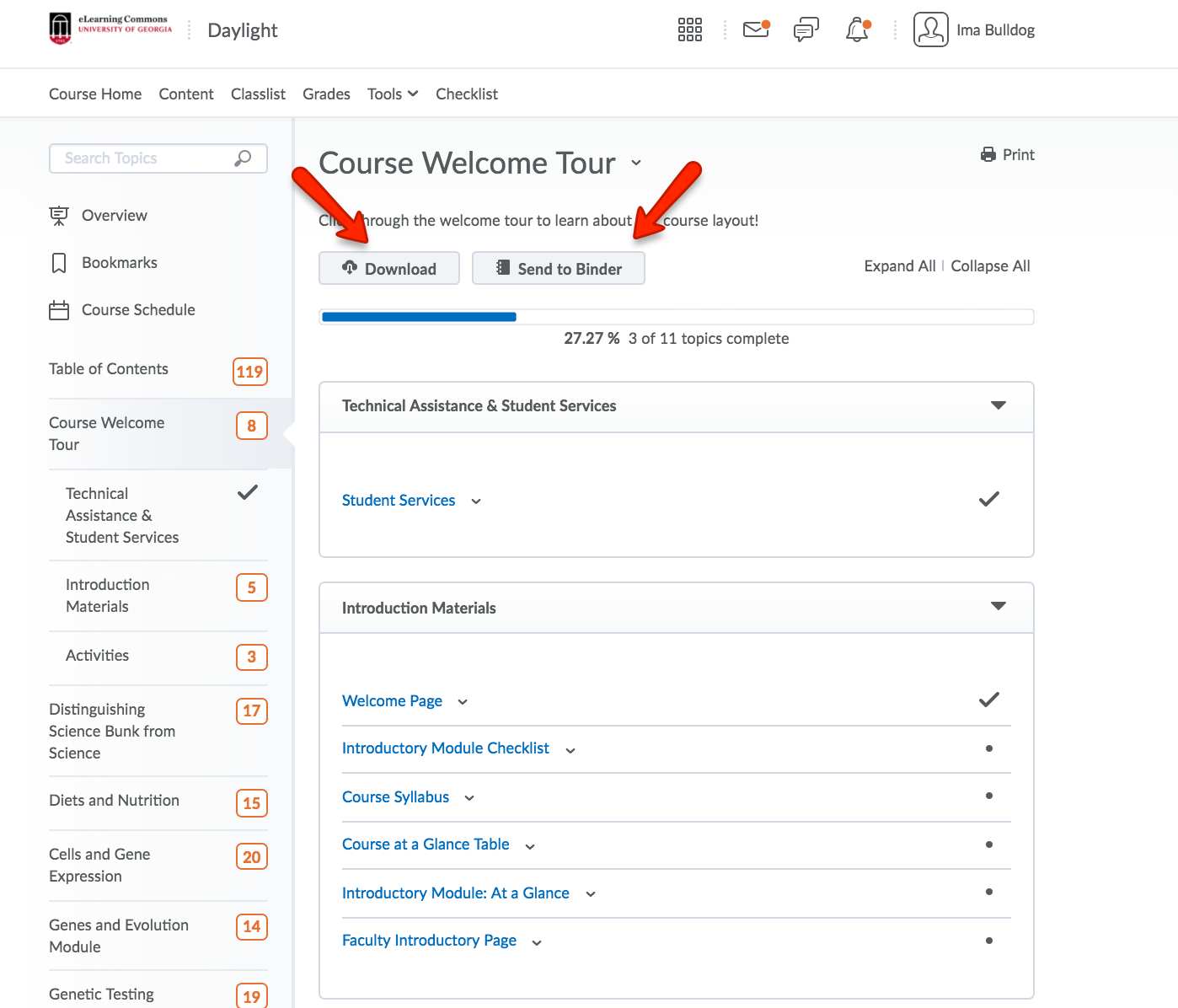
Task: Collapse the Technical Assistance & Student Services section
Action: click(998, 406)
